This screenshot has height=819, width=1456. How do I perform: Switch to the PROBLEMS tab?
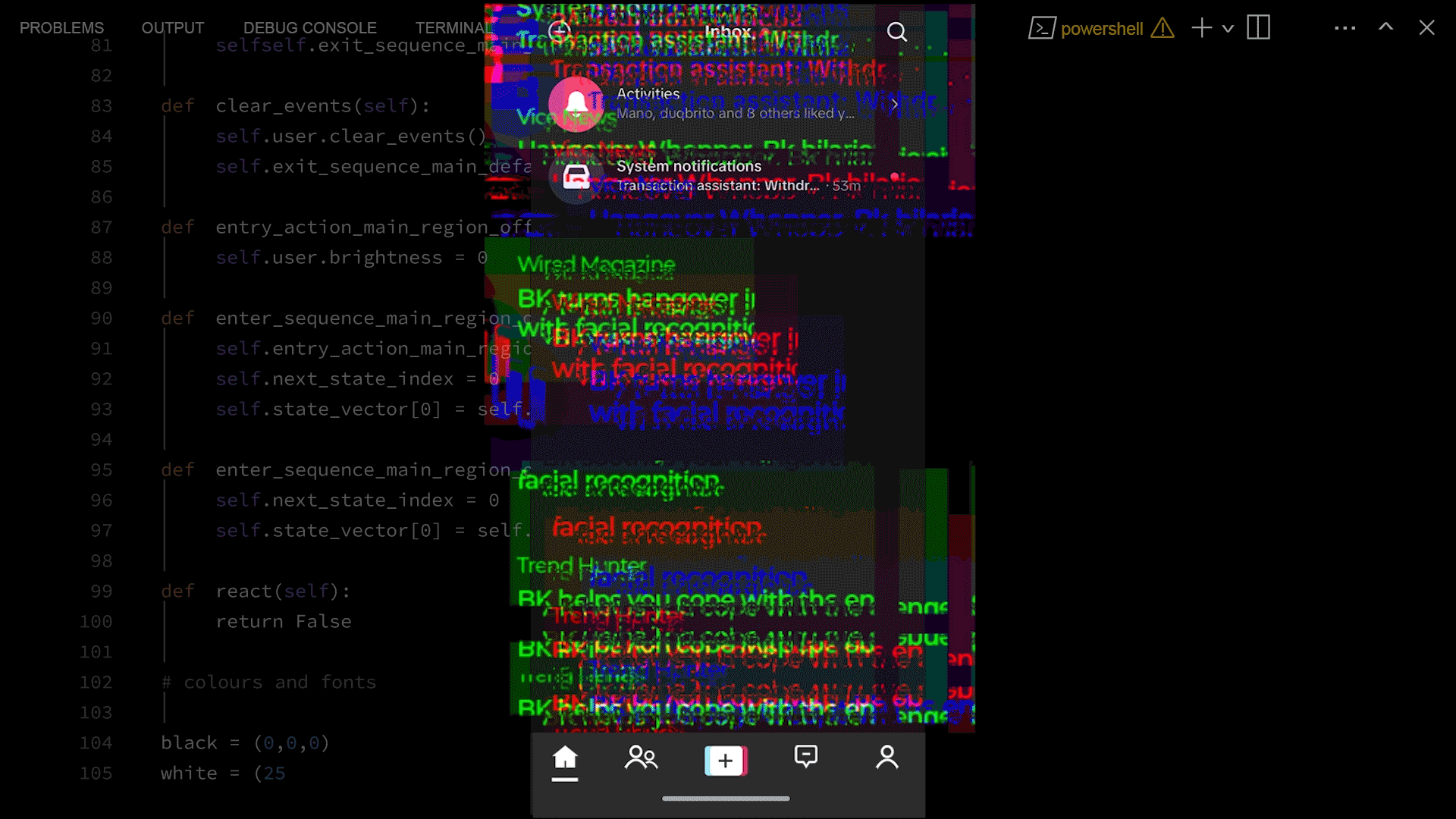[61, 28]
